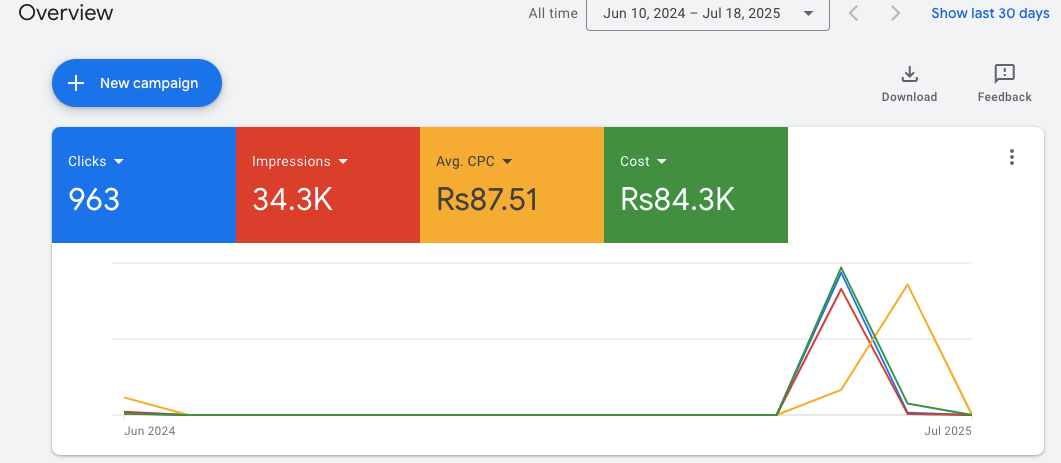Screen dimensions: 1061x463
Task: Click the Overview heading
Action: point(66,13)
